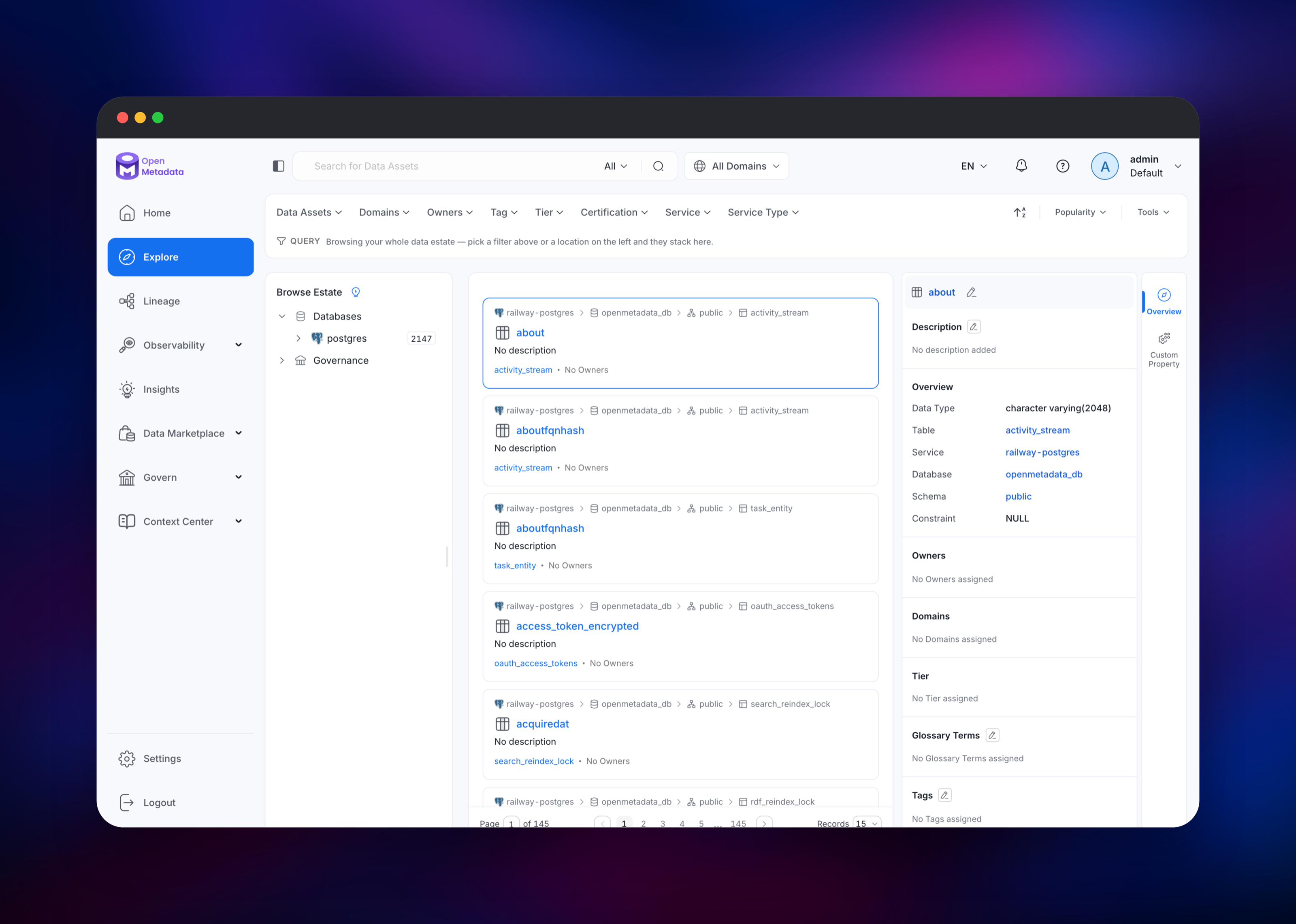
Task: Click the oauth_access_tokens table link
Action: click(535, 663)
